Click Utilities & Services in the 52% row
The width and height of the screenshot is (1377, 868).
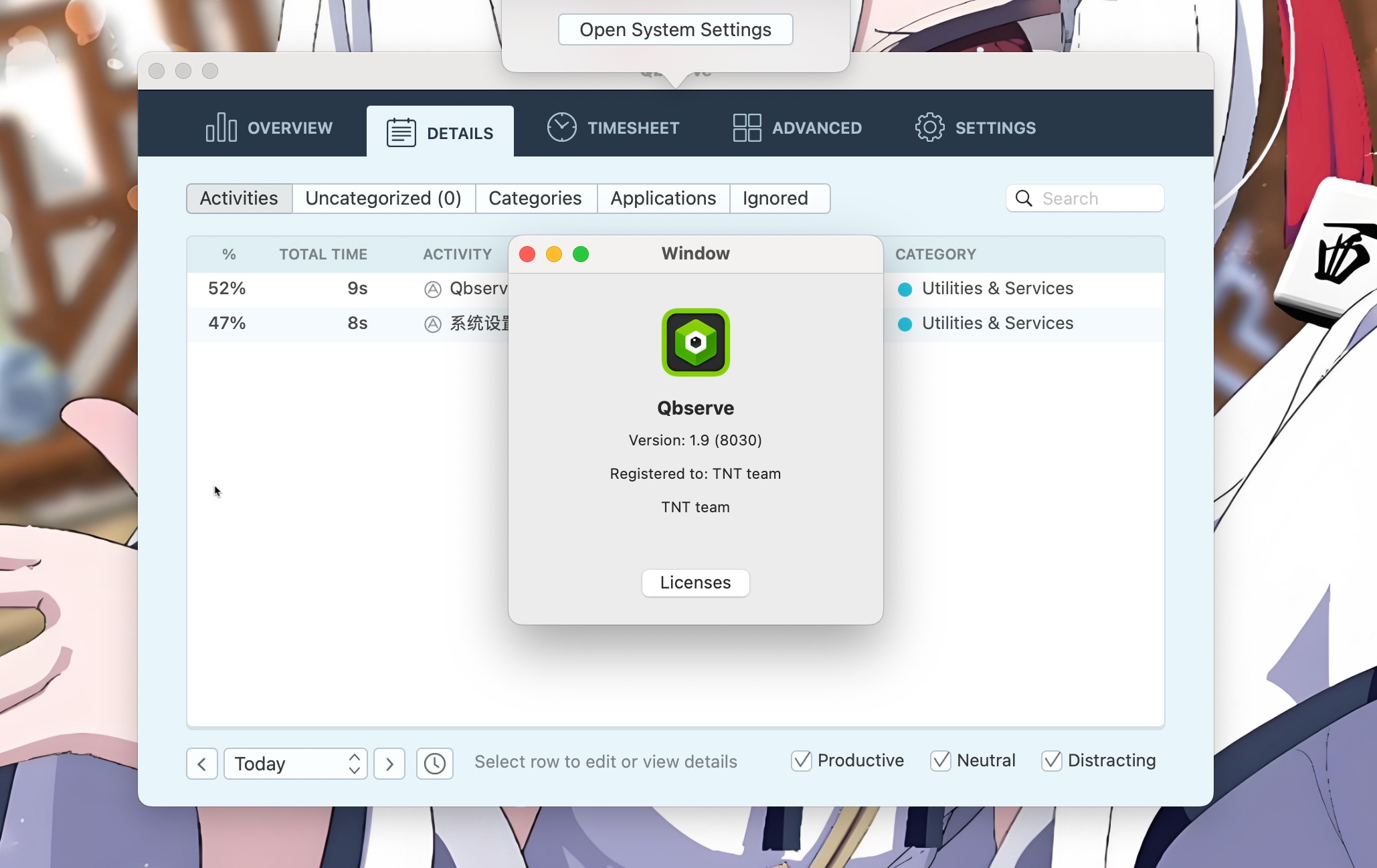[x=998, y=288]
